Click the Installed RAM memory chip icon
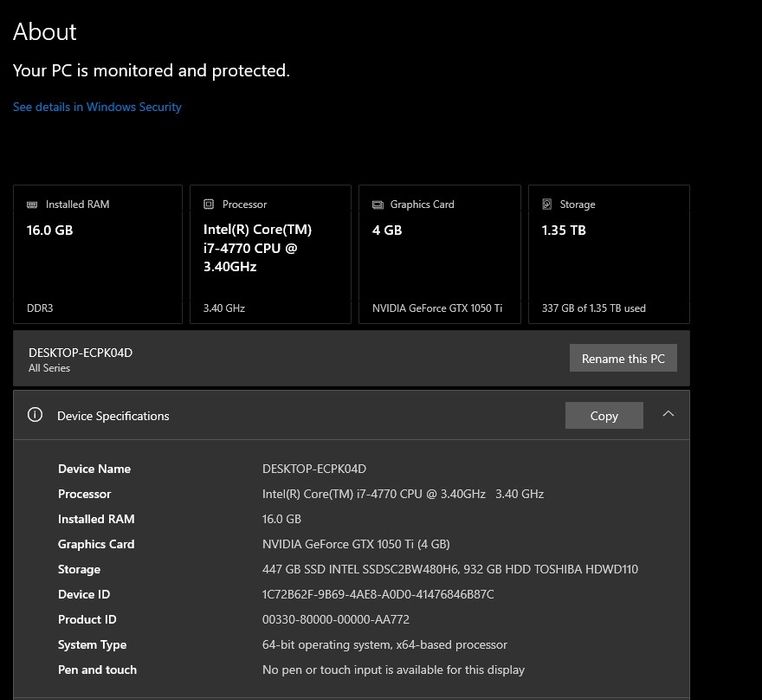The width and height of the screenshot is (762, 700). 32,205
